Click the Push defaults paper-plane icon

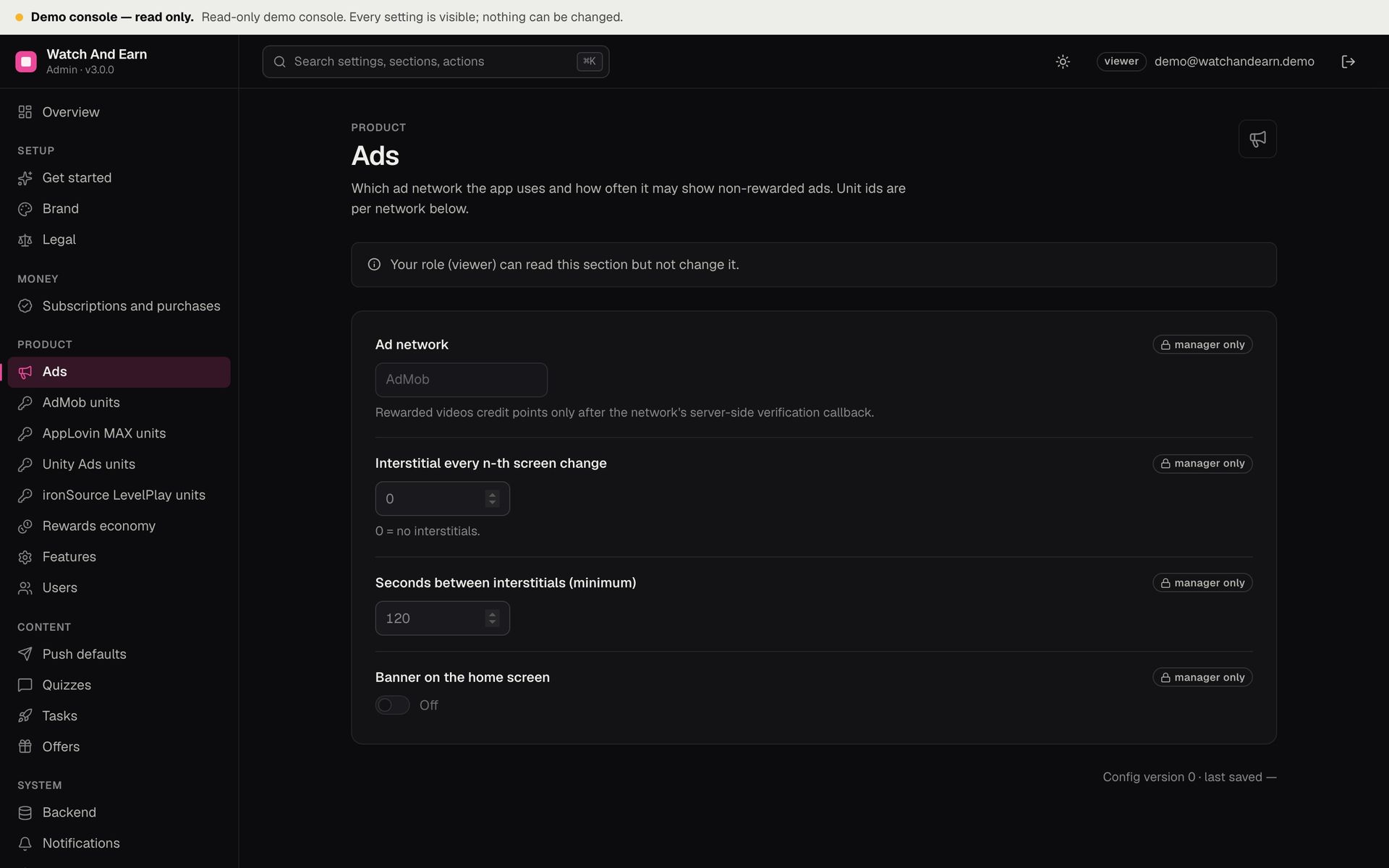[25, 654]
